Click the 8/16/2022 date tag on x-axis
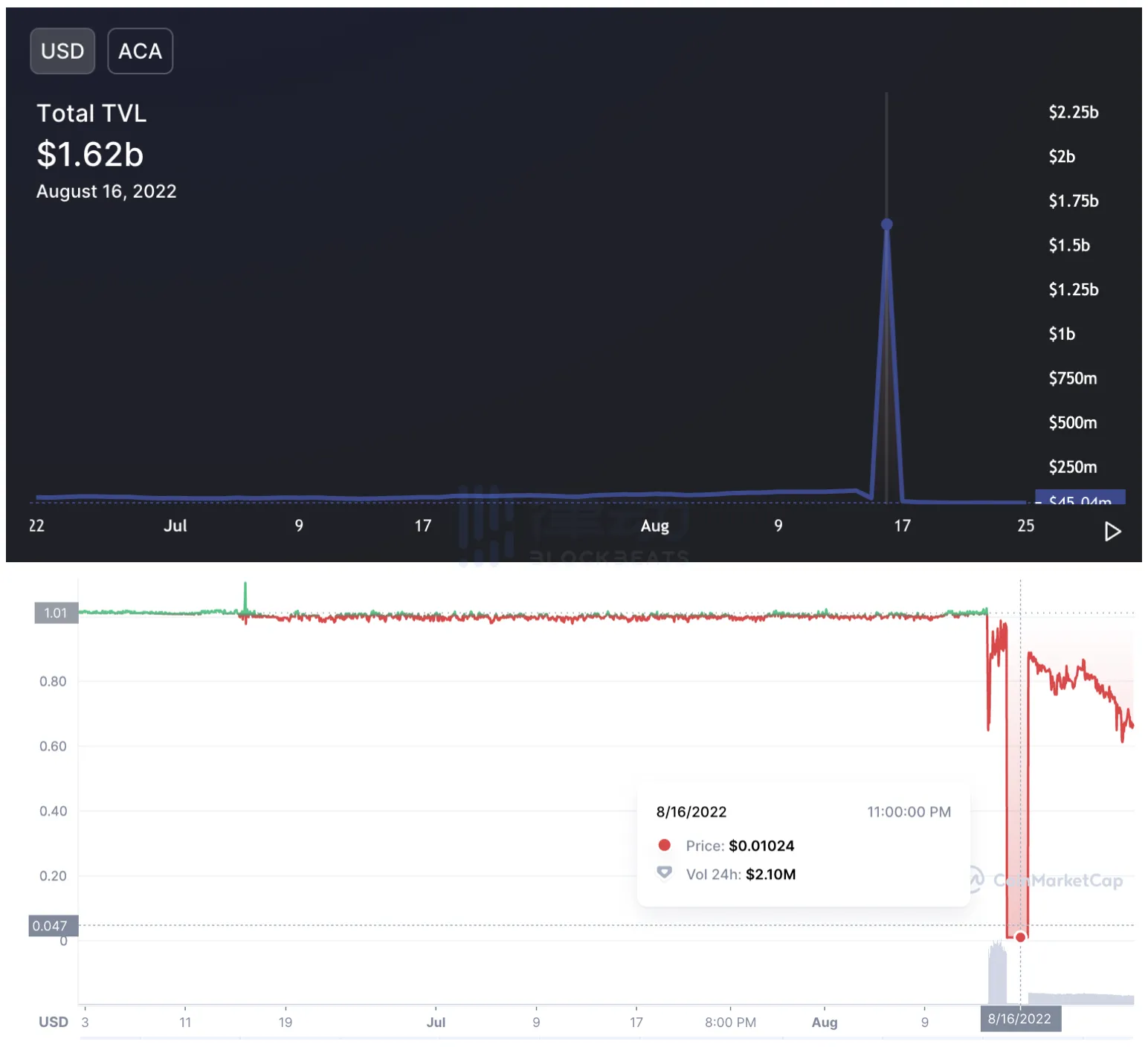Viewport: 1148px width, 1053px height. [1019, 1019]
